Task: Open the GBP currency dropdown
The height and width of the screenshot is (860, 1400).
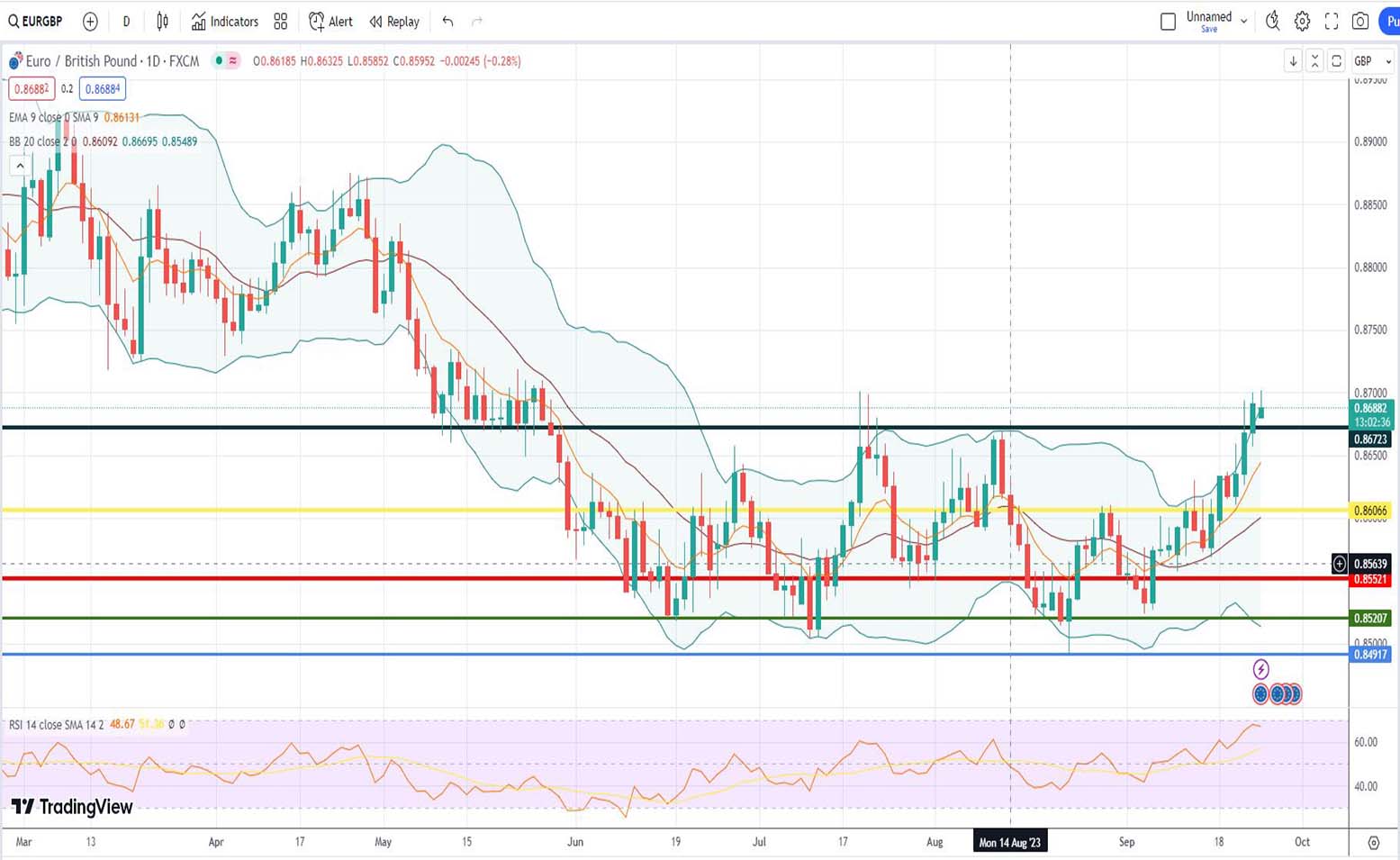Action: click(x=1373, y=61)
